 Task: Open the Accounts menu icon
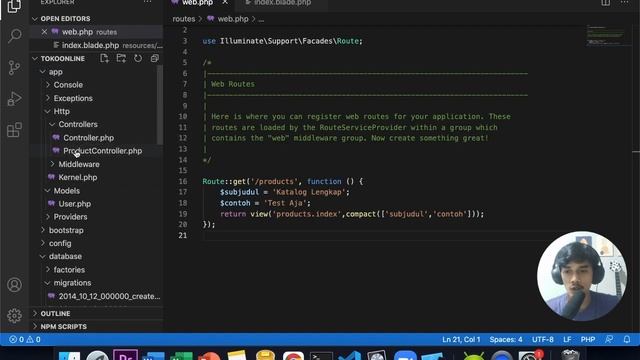coord(15,284)
